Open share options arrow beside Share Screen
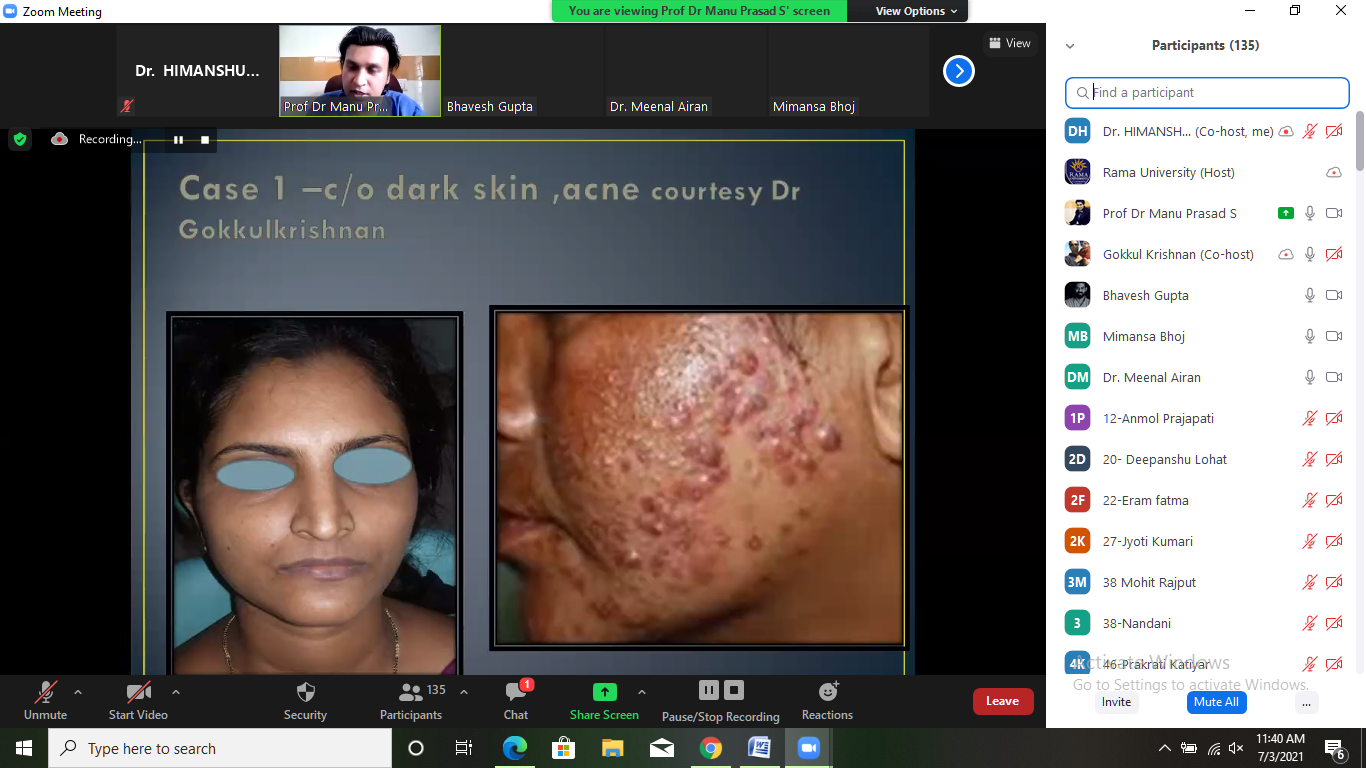 coord(642,692)
